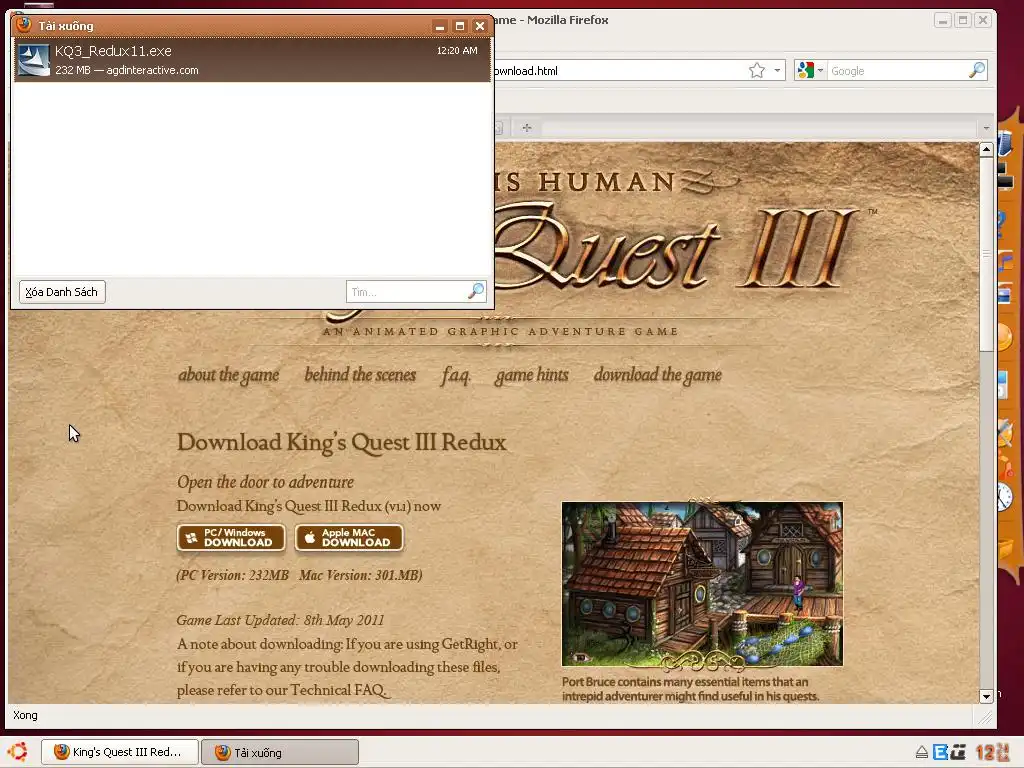The width and height of the screenshot is (1024, 768).
Task: Focus the Google search box in Firefox
Action: point(898,71)
